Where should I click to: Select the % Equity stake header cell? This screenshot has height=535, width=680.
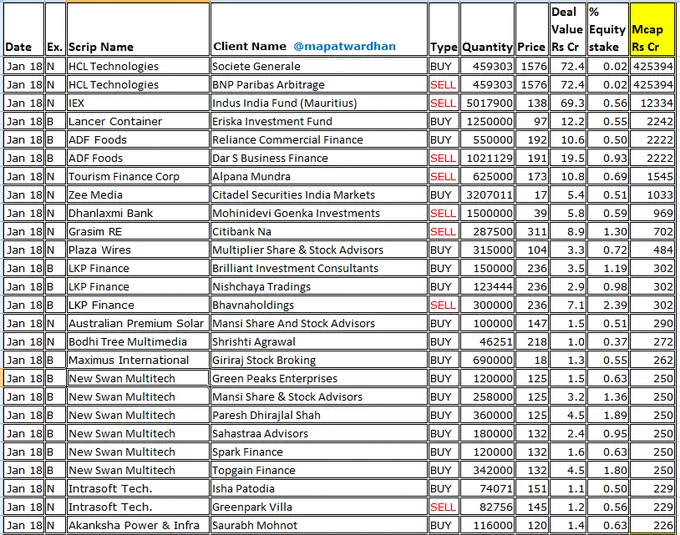coord(608,29)
